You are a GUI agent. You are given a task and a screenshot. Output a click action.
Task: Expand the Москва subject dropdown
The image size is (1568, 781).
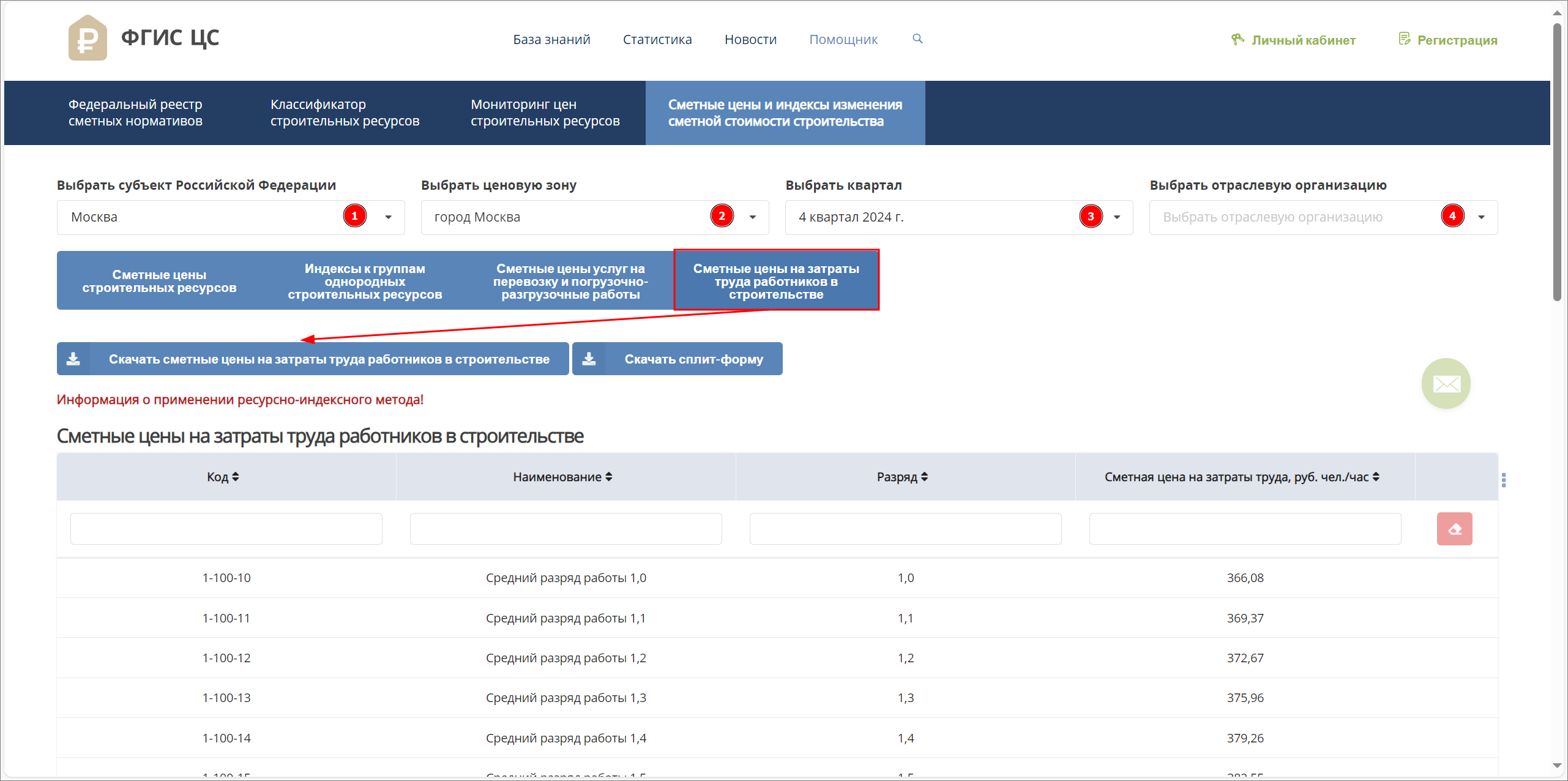coord(388,217)
